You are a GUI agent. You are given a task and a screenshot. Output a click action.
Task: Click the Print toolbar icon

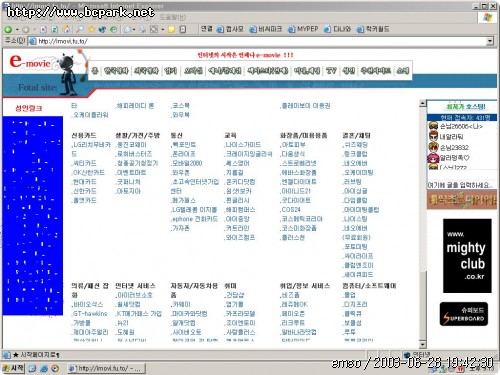[143, 29]
